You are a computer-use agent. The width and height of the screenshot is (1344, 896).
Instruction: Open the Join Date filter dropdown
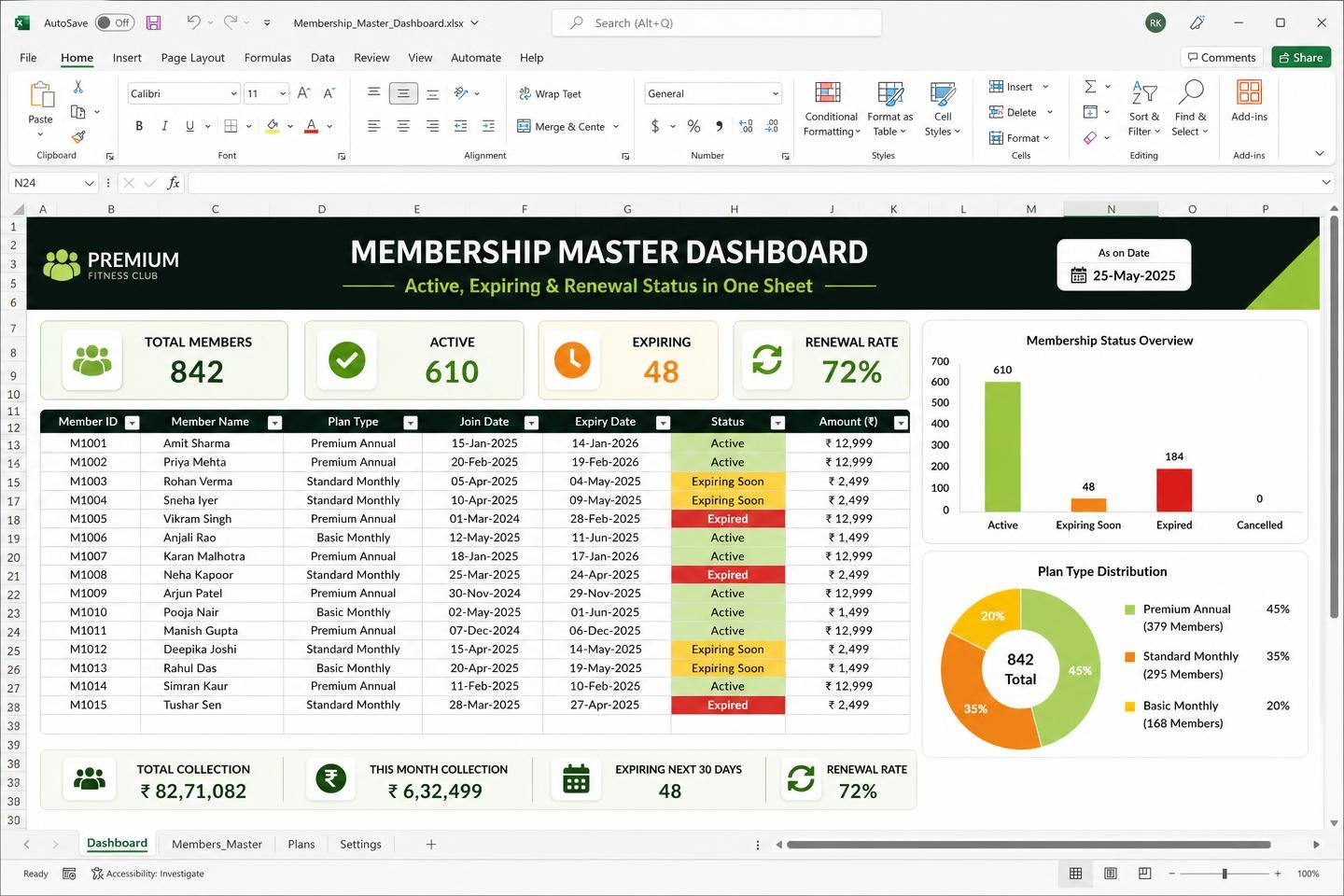(531, 423)
